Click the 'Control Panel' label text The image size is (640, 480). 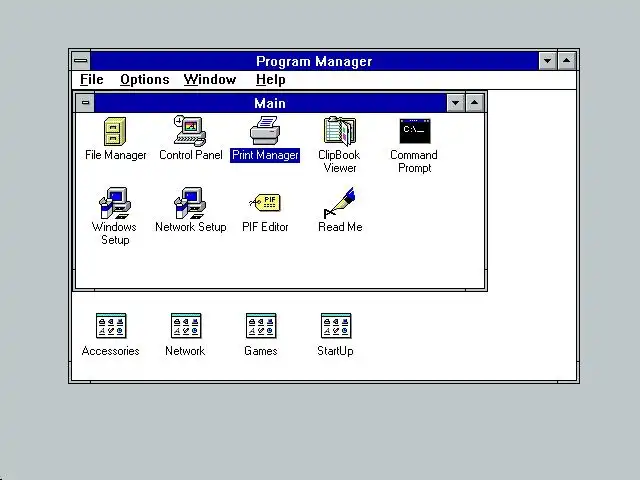pyautogui.click(x=191, y=155)
